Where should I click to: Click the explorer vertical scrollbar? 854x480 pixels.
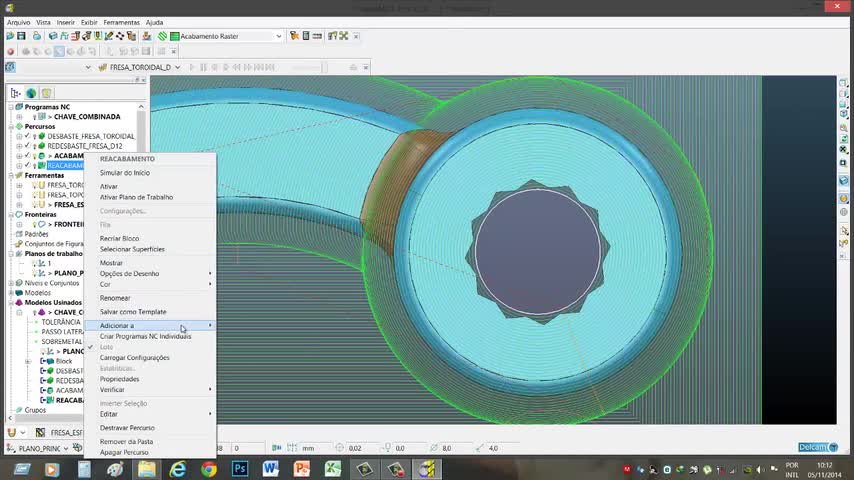(x=142, y=129)
